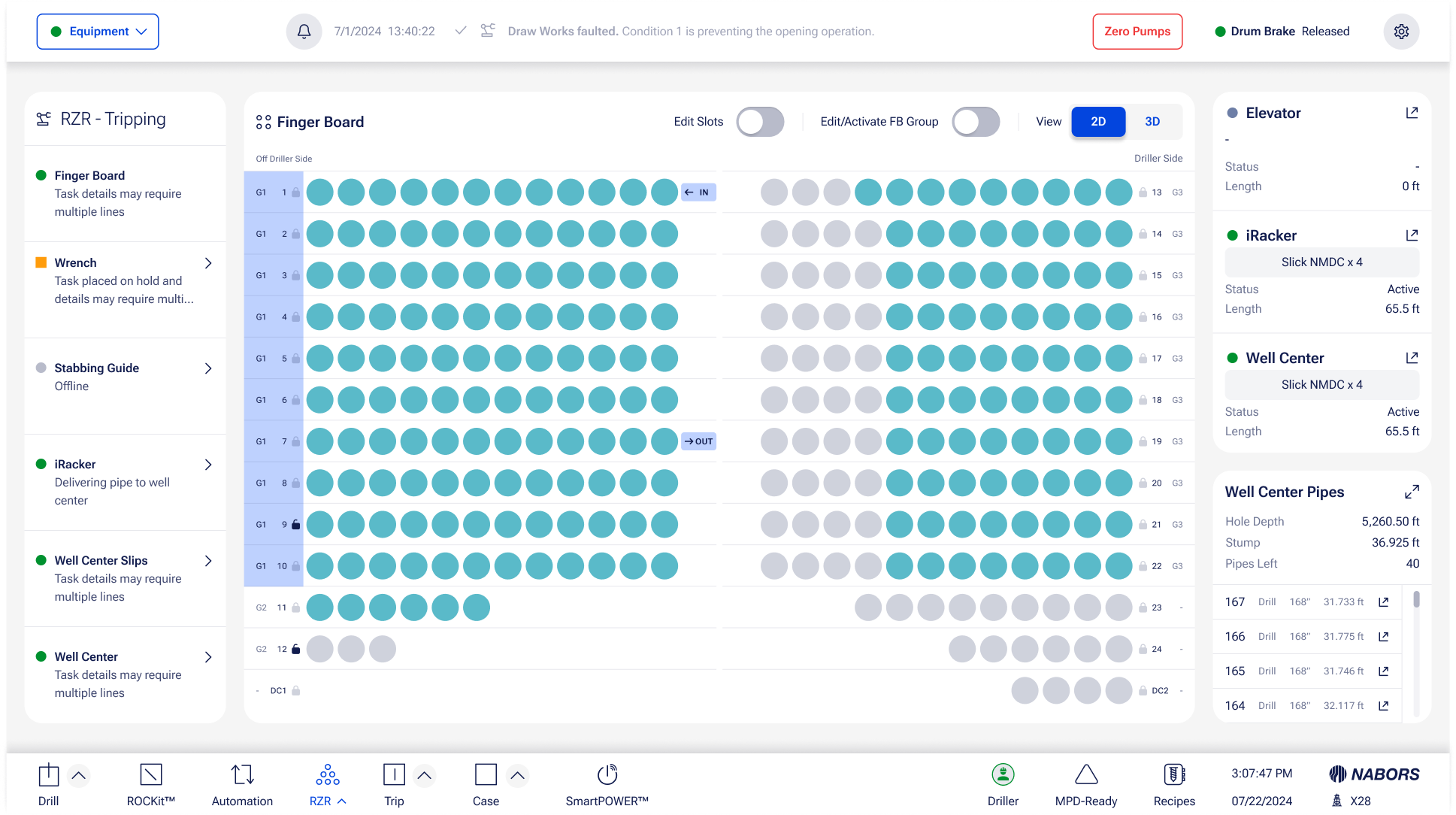
Task: Expand the Wrench task chevron
Action: tap(208, 263)
